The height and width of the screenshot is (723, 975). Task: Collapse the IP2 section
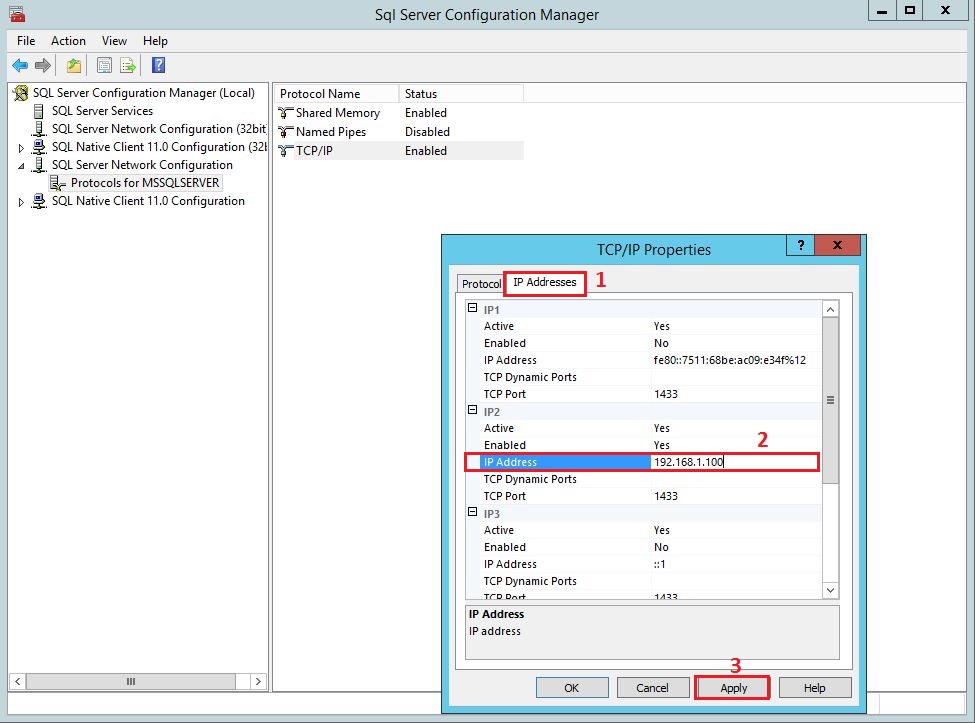(x=473, y=410)
